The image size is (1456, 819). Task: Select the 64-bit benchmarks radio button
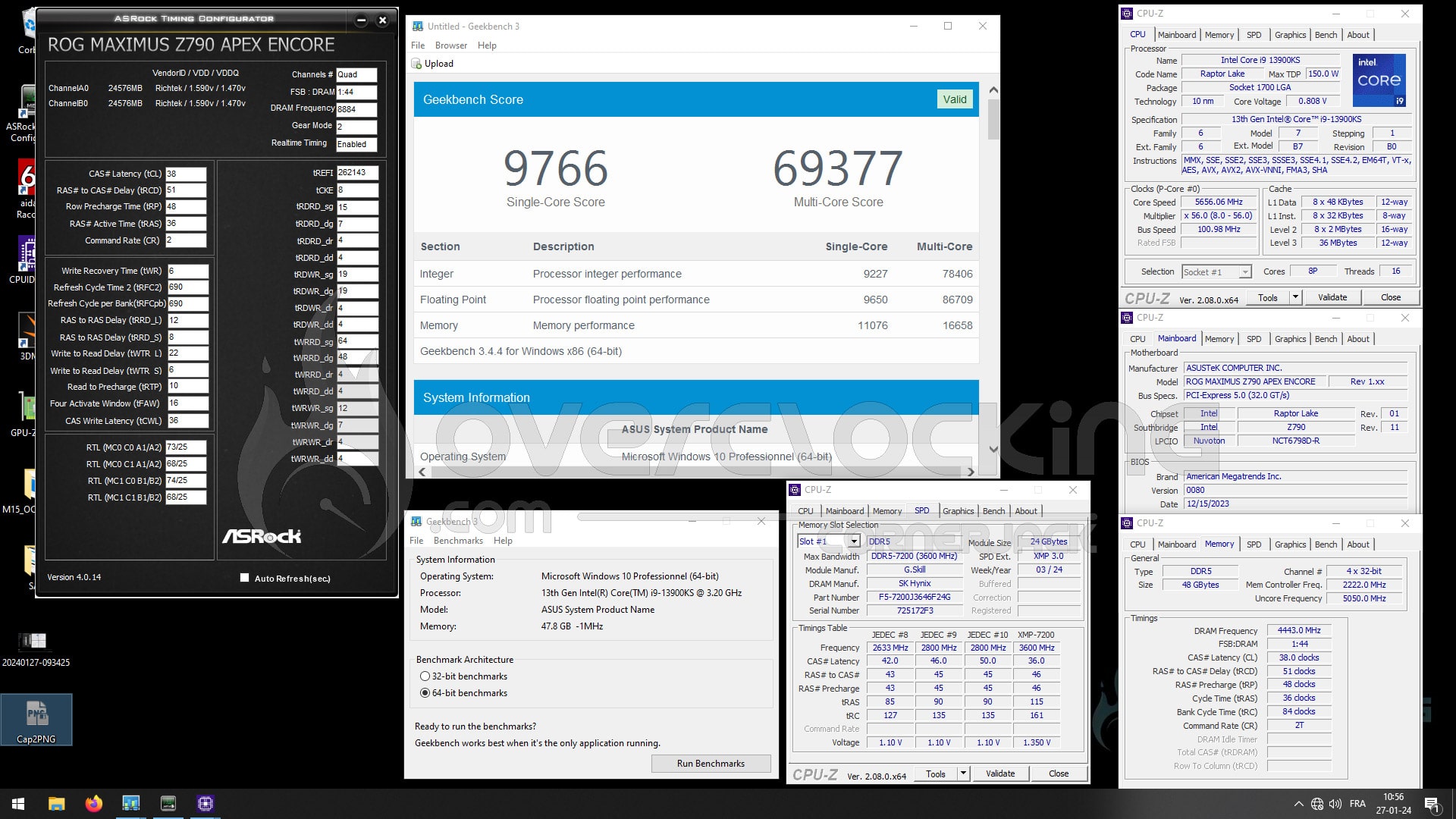point(425,693)
